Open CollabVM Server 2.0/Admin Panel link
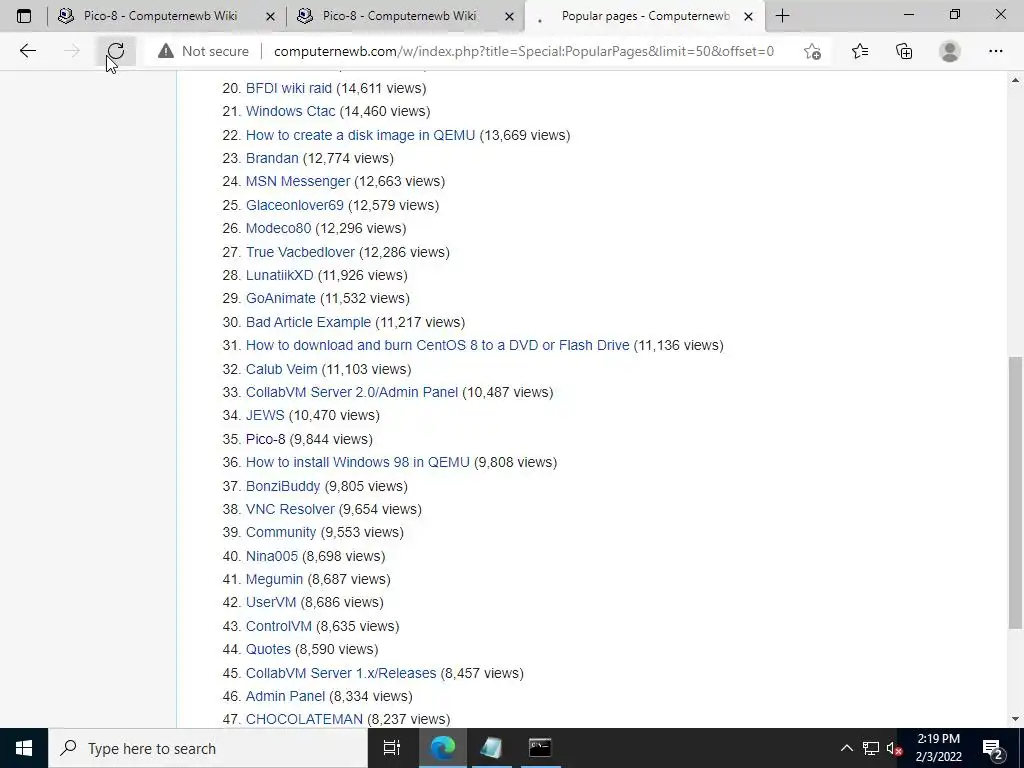 pyautogui.click(x=352, y=392)
